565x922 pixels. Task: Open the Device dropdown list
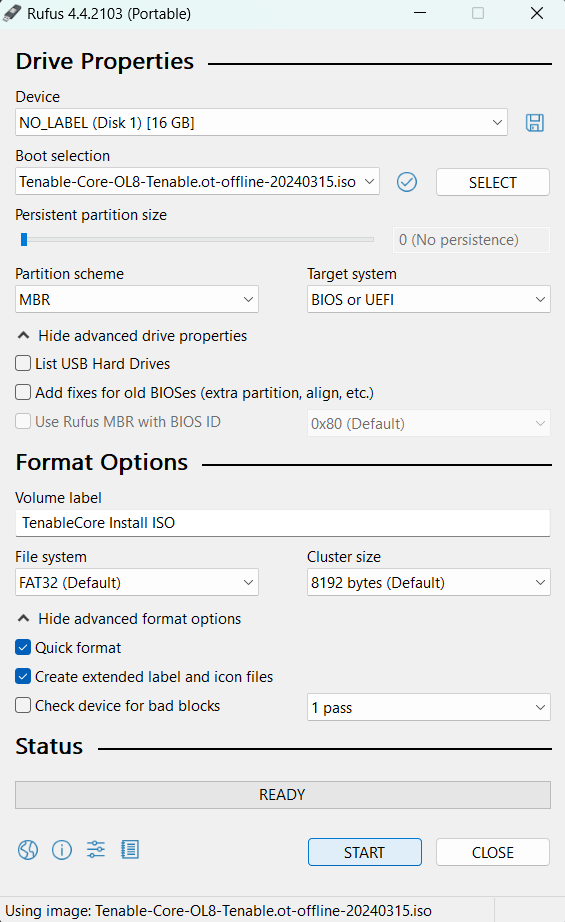(261, 122)
